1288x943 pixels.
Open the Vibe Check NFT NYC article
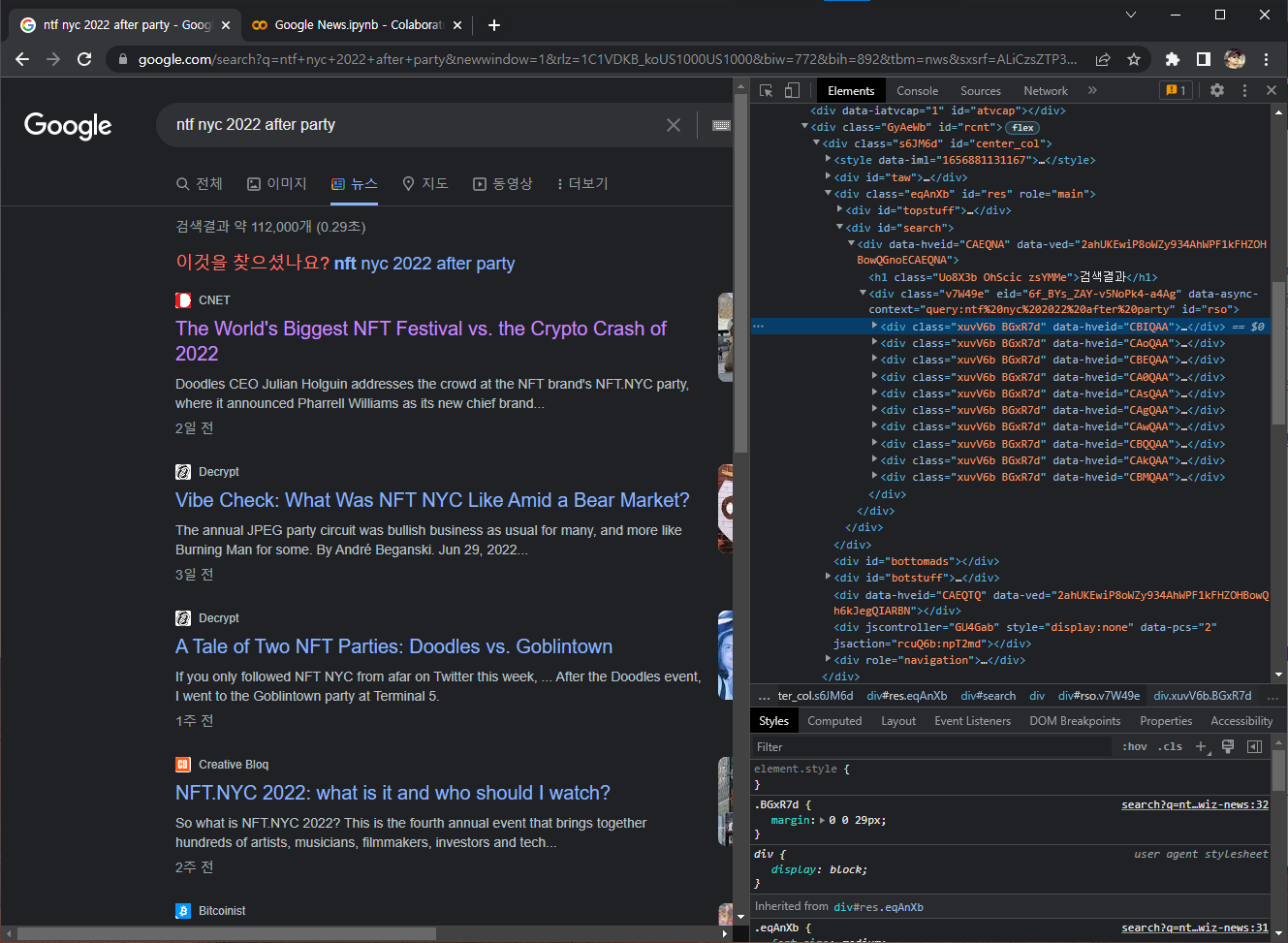click(x=432, y=500)
